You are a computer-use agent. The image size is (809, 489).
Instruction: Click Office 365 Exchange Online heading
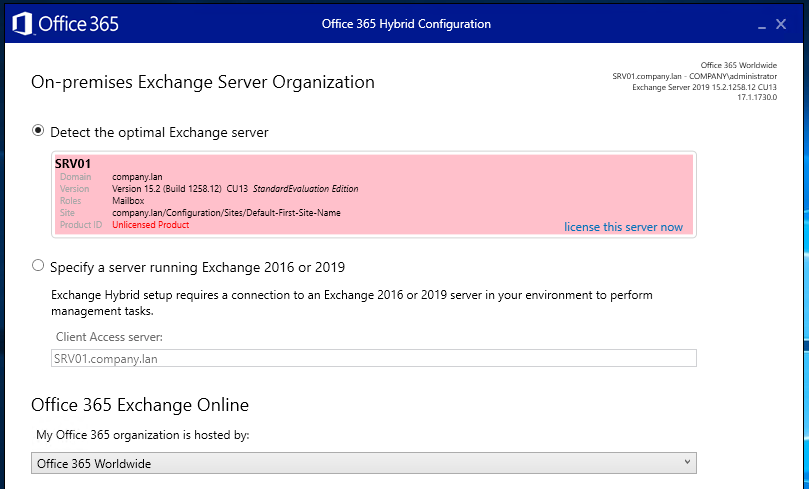pos(140,405)
